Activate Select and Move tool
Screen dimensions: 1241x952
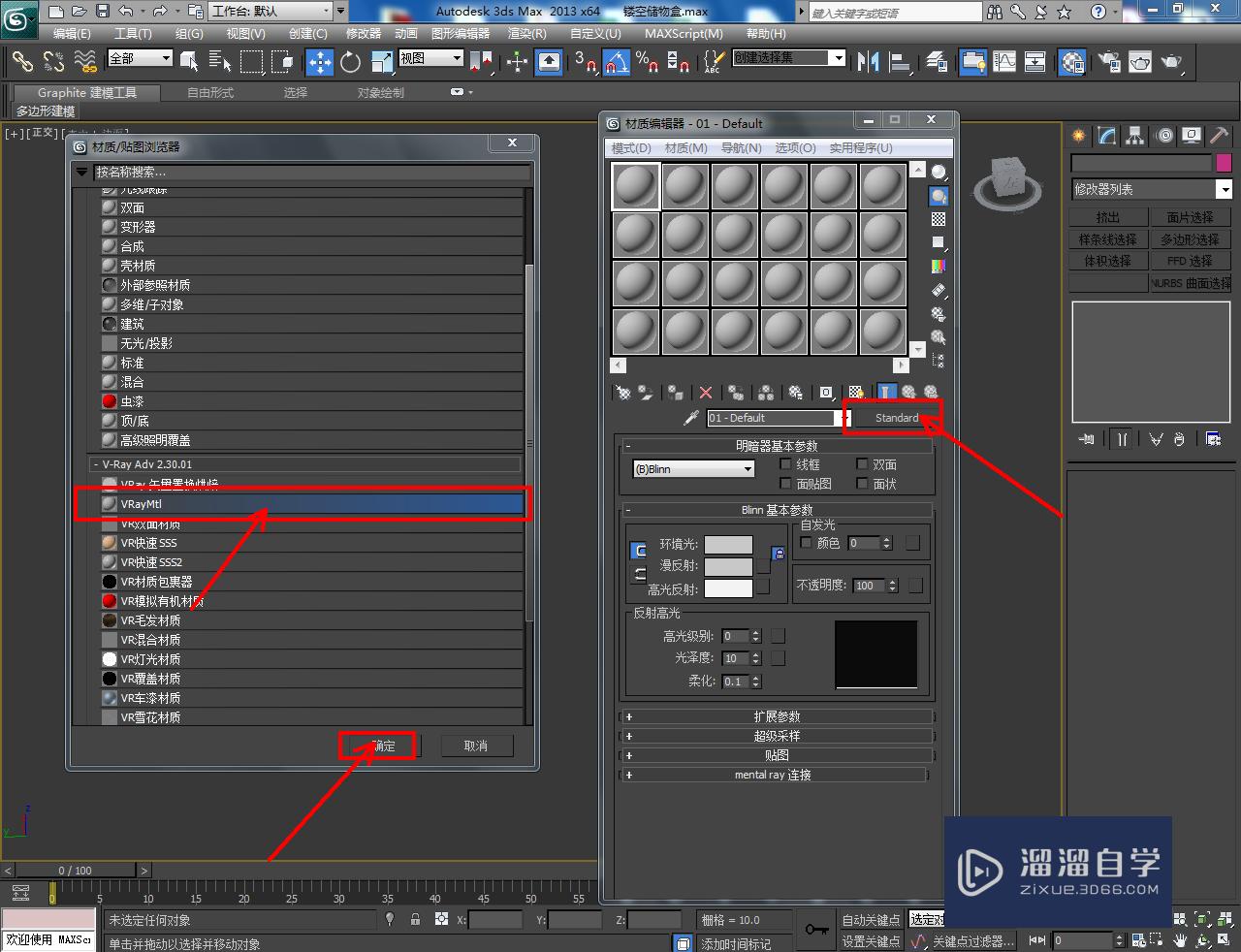tap(319, 62)
